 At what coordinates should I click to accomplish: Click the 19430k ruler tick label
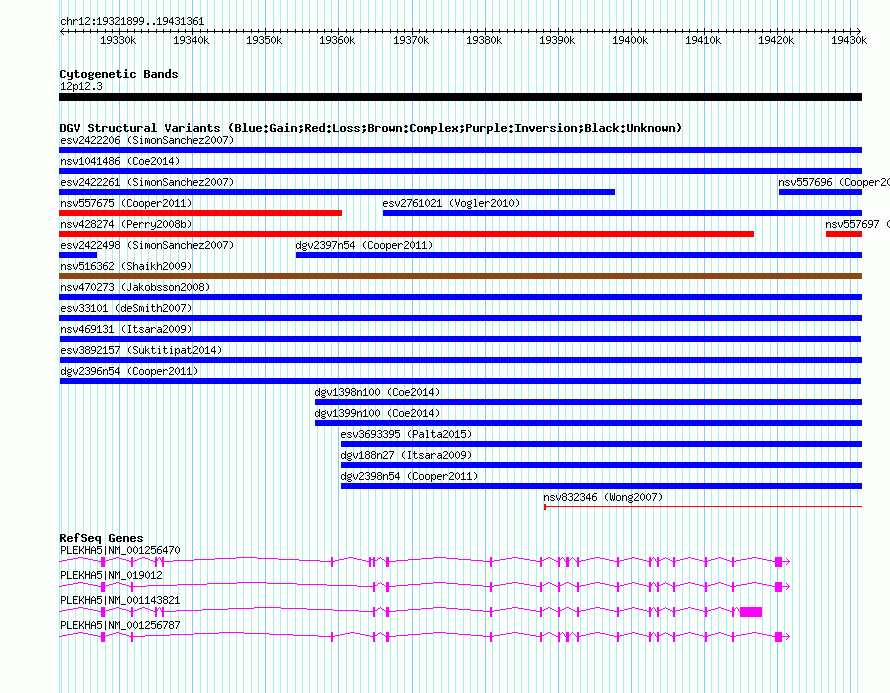pyautogui.click(x=849, y=40)
